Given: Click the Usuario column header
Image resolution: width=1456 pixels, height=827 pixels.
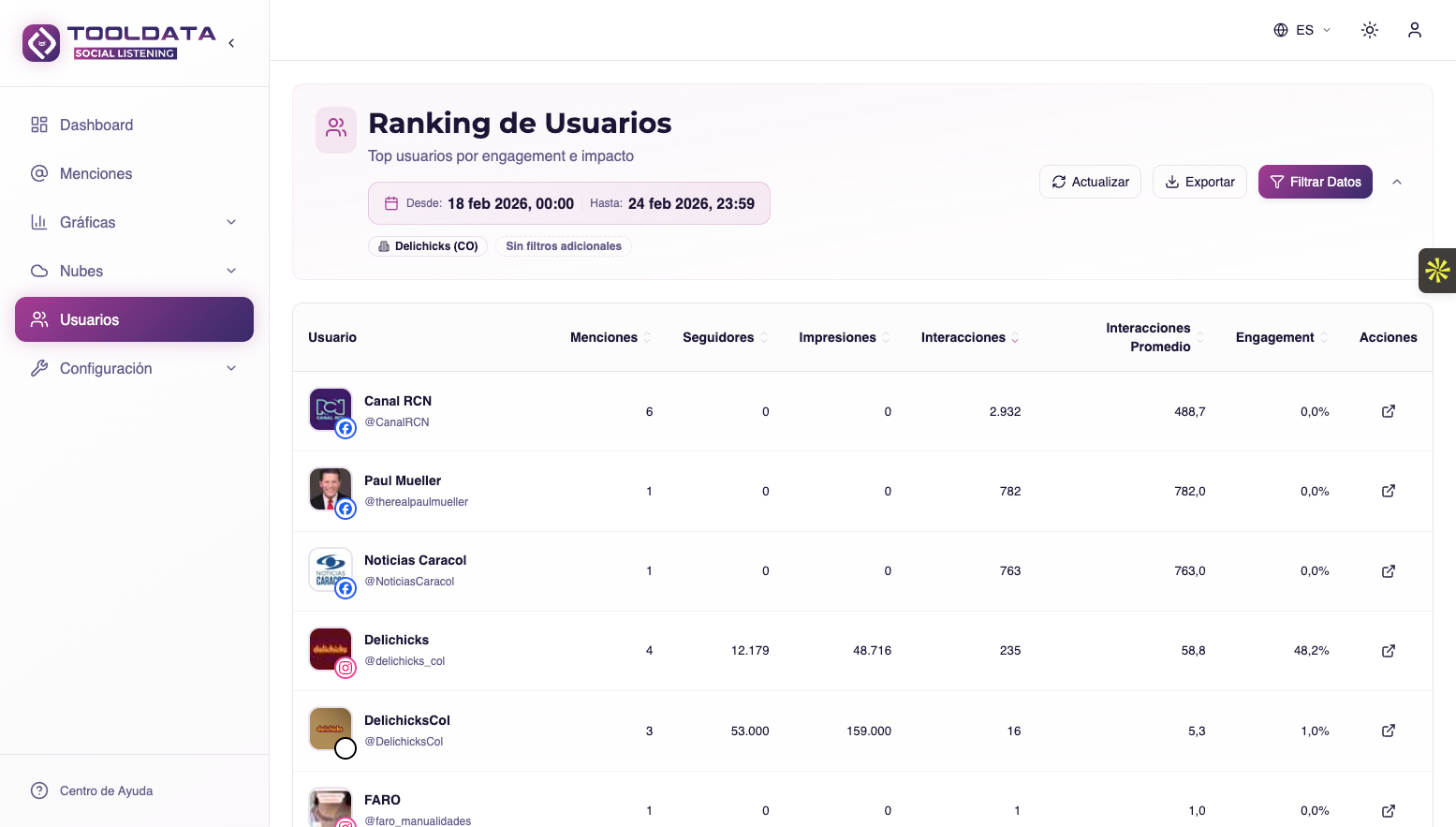Looking at the screenshot, I should click(x=332, y=338).
